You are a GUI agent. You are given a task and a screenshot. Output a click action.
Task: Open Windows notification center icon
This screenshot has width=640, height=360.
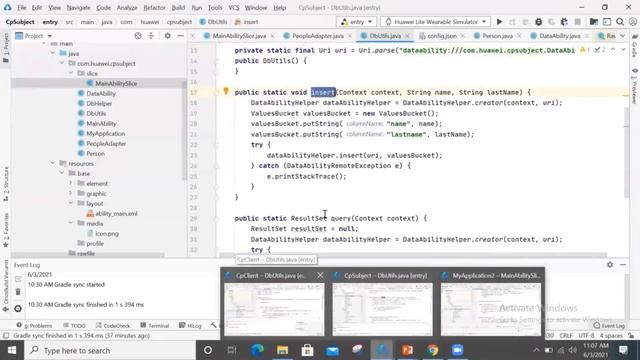tap(623, 350)
